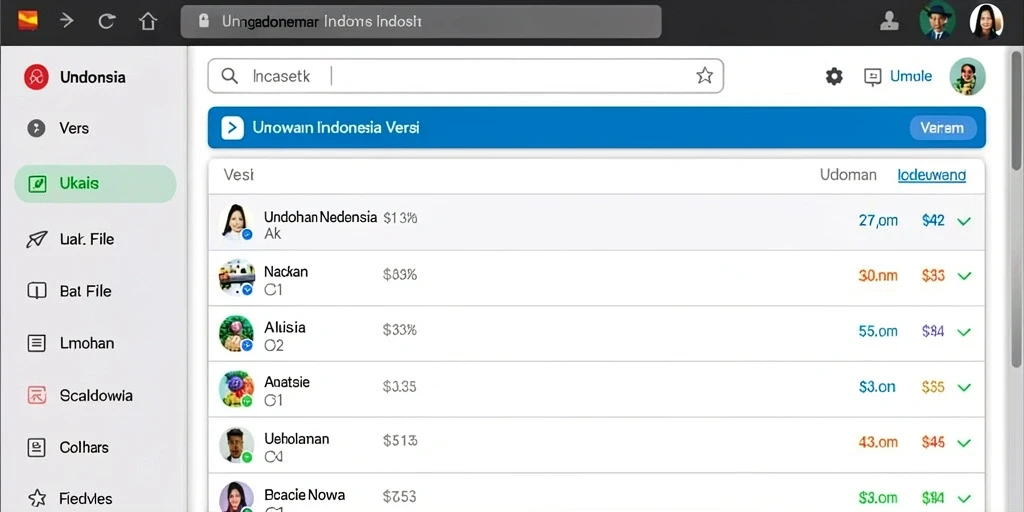
Task: Click the red-yellow app icon in browser bar
Action: pyautogui.click(x=27, y=21)
